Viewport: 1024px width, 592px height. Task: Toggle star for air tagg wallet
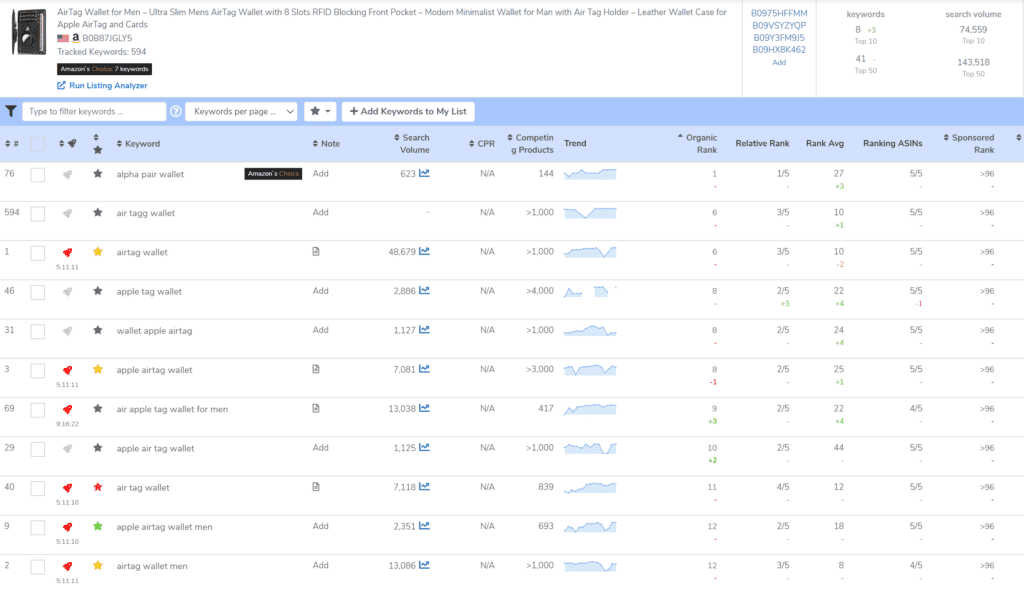click(x=98, y=212)
